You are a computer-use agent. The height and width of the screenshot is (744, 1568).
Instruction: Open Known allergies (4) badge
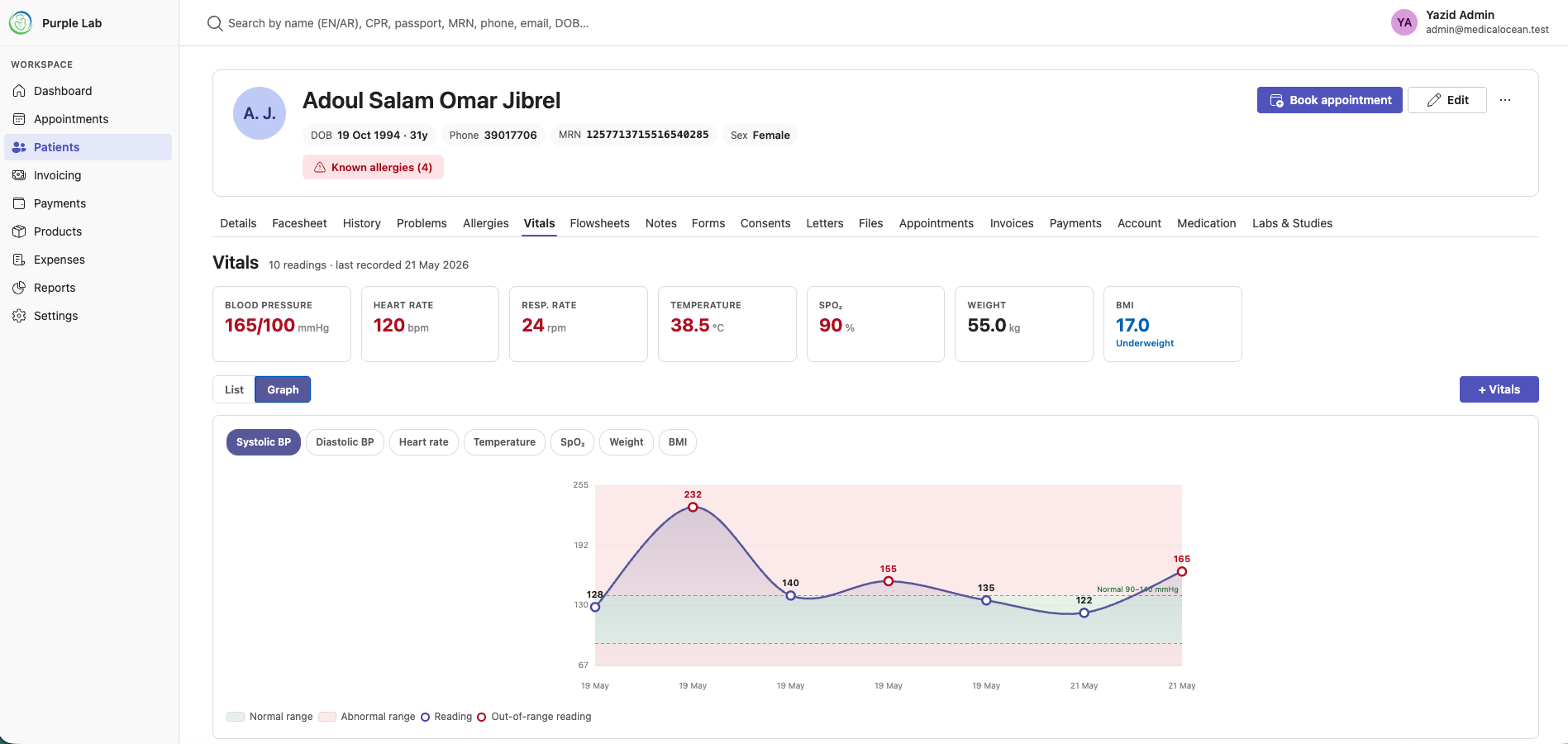point(373,167)
